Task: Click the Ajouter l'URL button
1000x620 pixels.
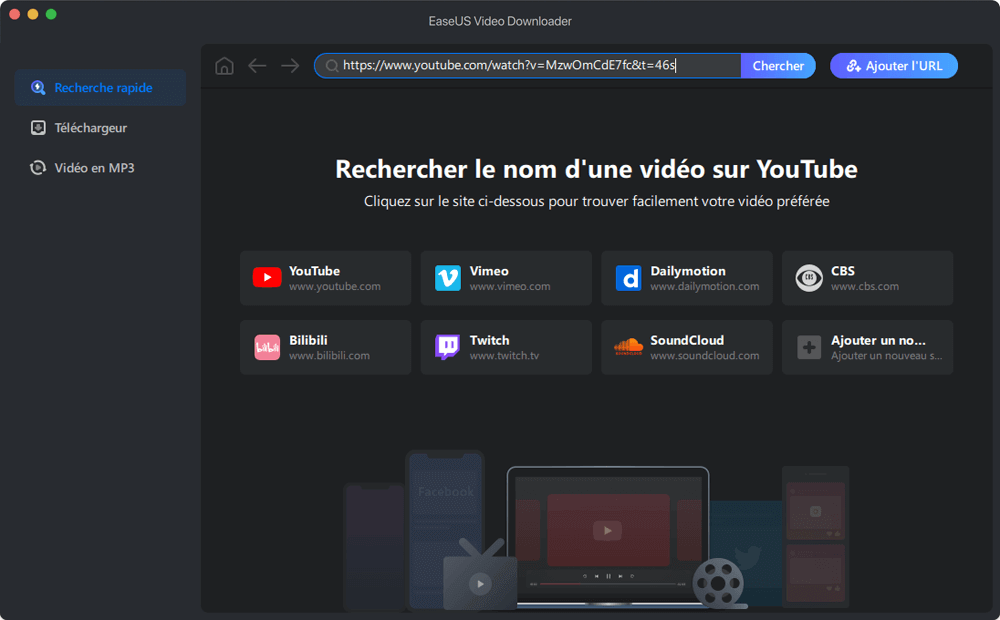Action: [x=893, y=65]
